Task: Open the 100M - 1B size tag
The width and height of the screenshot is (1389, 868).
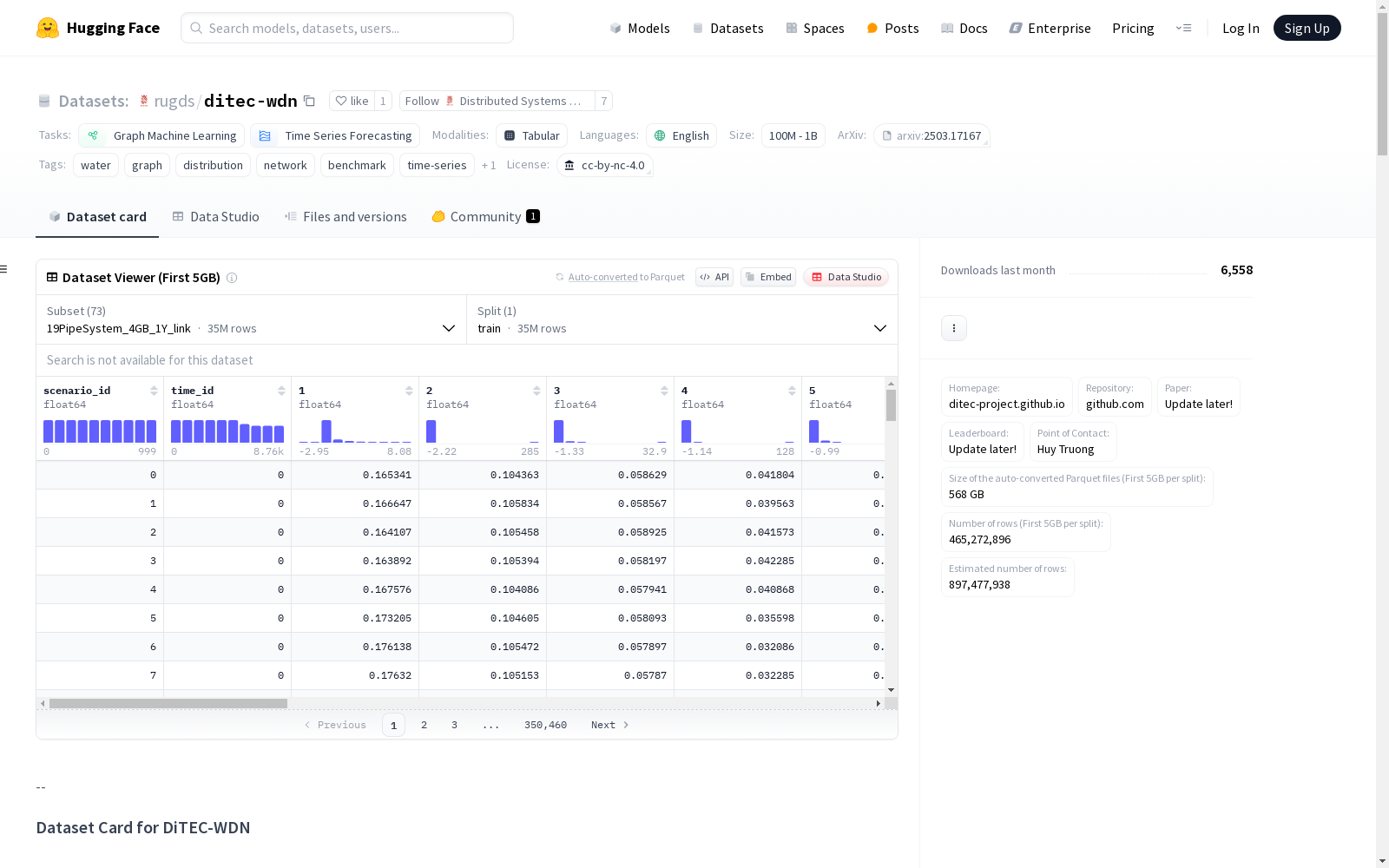Action: (x=793, y=135)
